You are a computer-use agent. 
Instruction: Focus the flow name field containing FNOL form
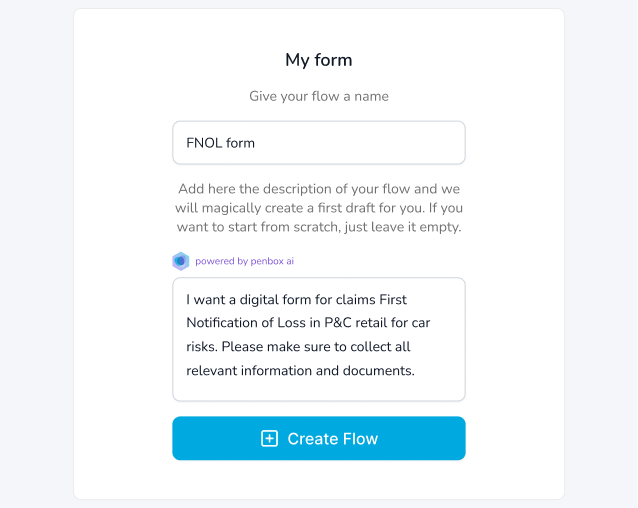click(319, 143)
